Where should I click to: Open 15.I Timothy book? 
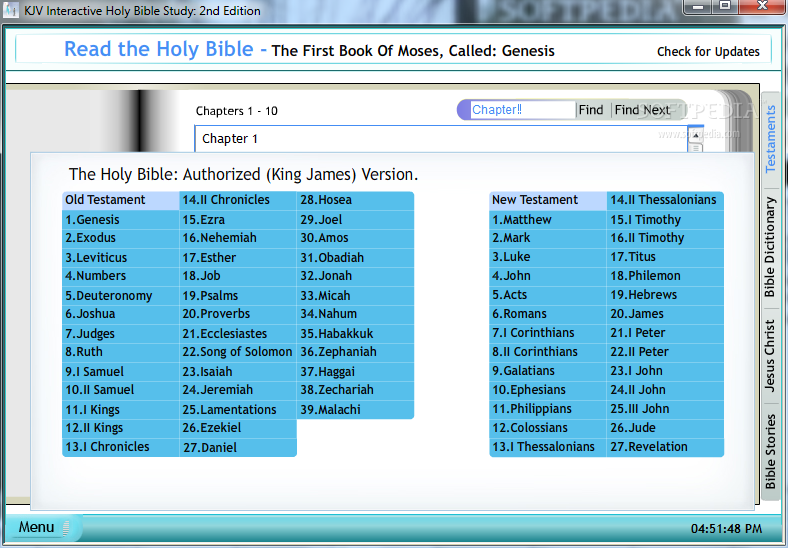pyautogui.click(x=665, y=220)
